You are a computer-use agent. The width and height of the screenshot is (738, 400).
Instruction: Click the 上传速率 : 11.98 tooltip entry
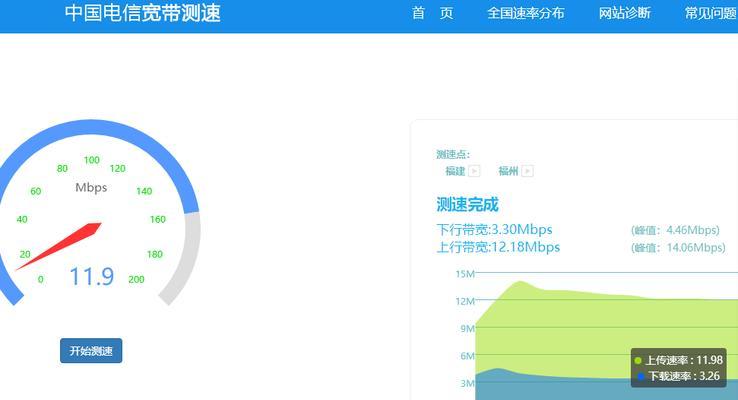point(678,360)
